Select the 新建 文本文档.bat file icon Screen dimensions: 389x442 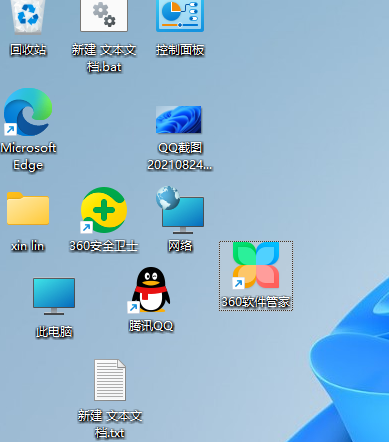click(x=104, y=16)
